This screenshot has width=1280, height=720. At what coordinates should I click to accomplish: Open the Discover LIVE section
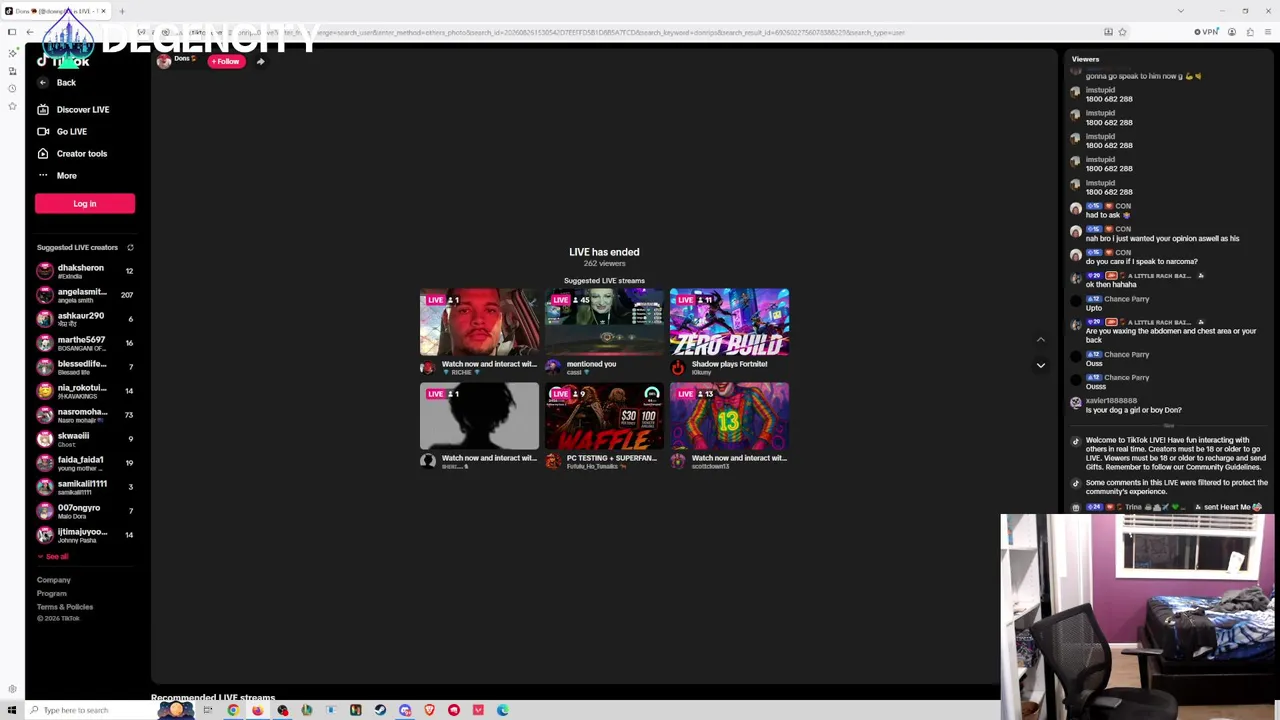[73, 110]
